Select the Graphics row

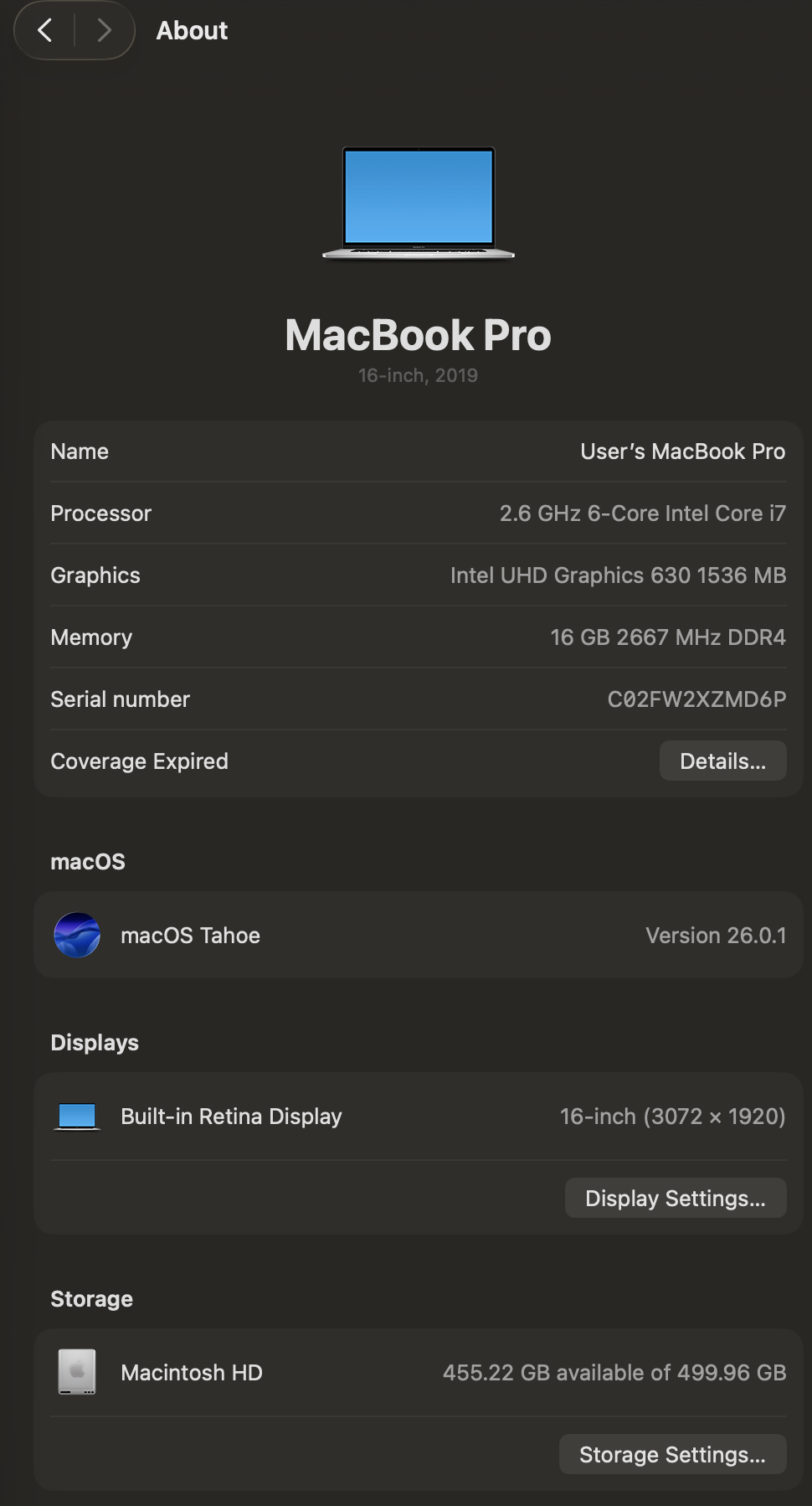coord(419,575)
